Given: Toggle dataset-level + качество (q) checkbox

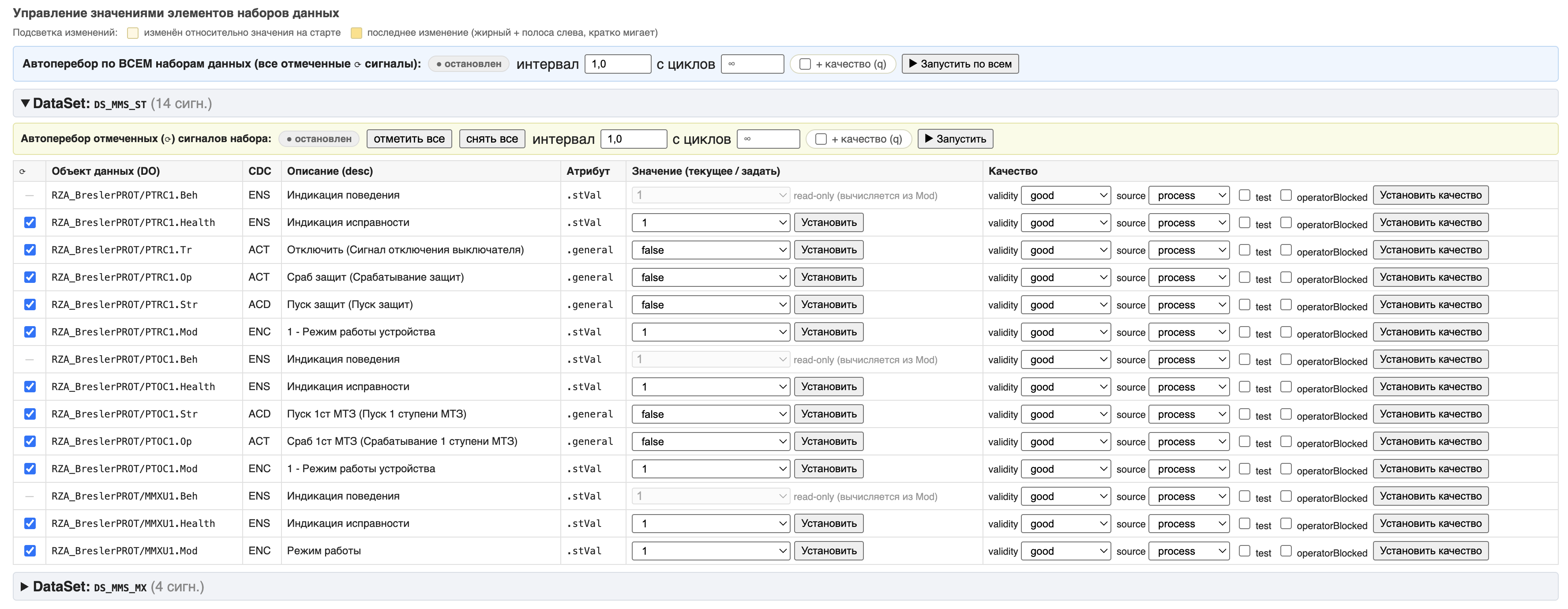Looking at the screenshot, I should (x=821, y=139).
